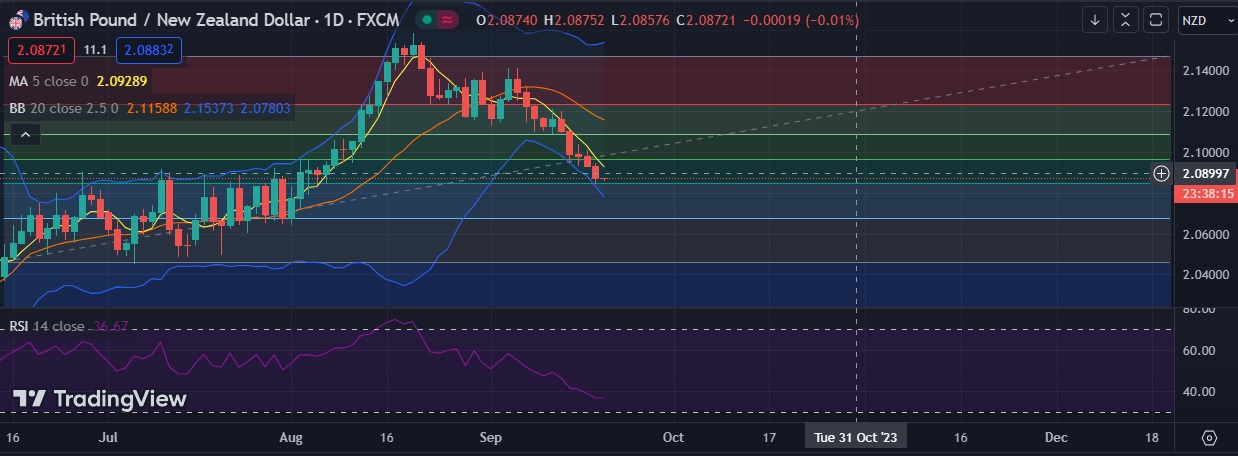
Task: Click the open price O2.08740 value
Action: click(508, 20)
